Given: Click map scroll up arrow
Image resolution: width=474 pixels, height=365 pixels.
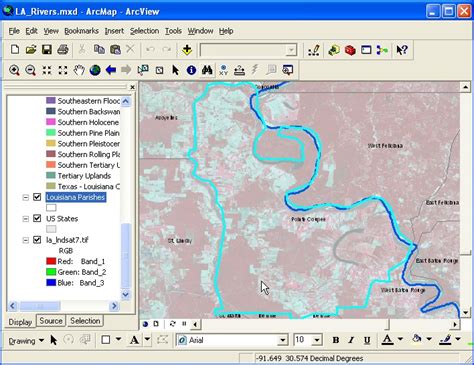Looking at the screenshot, I should pos(465,87).
